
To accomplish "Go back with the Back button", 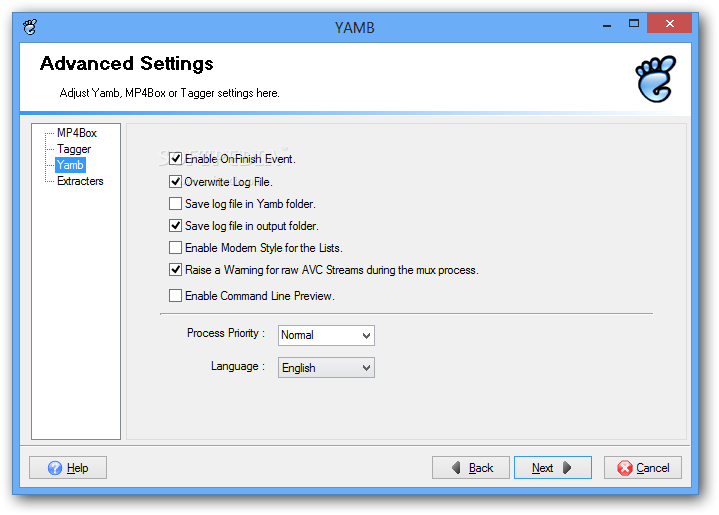I will click(470, 468).
